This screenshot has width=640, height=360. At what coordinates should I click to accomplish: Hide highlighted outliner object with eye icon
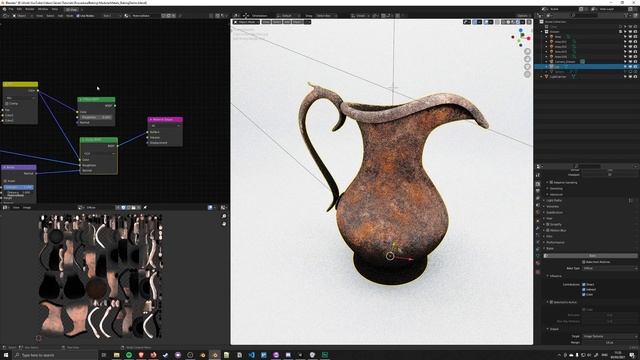(630, 67)
